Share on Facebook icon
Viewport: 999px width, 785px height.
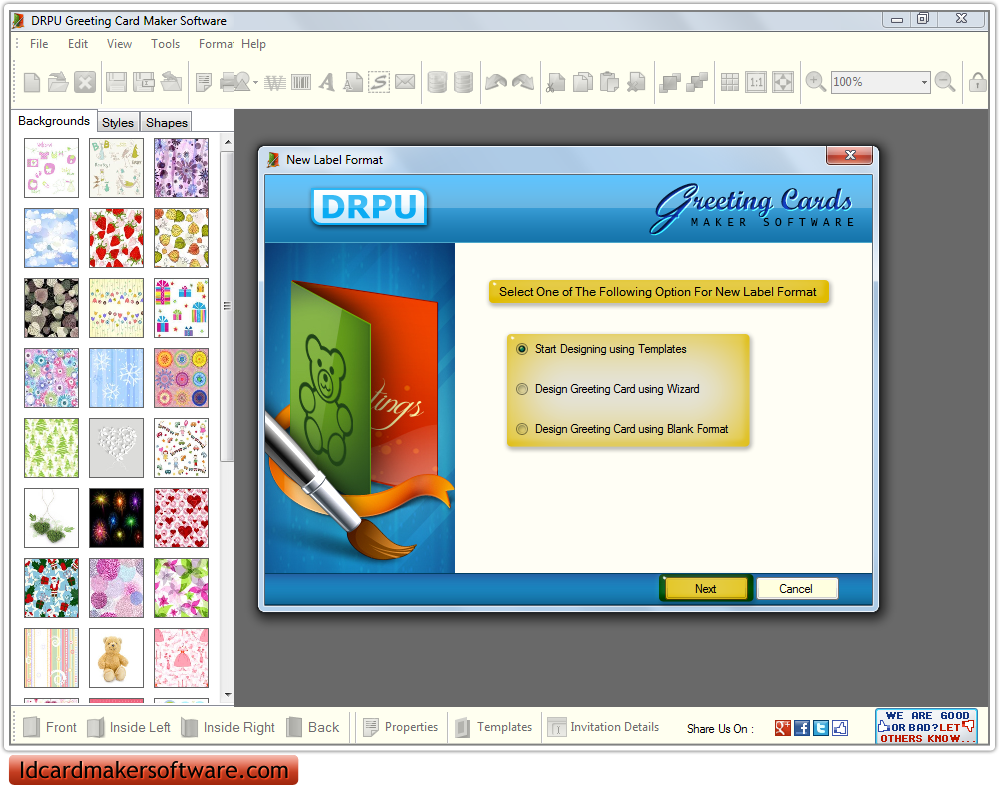(x=802, y=728)
